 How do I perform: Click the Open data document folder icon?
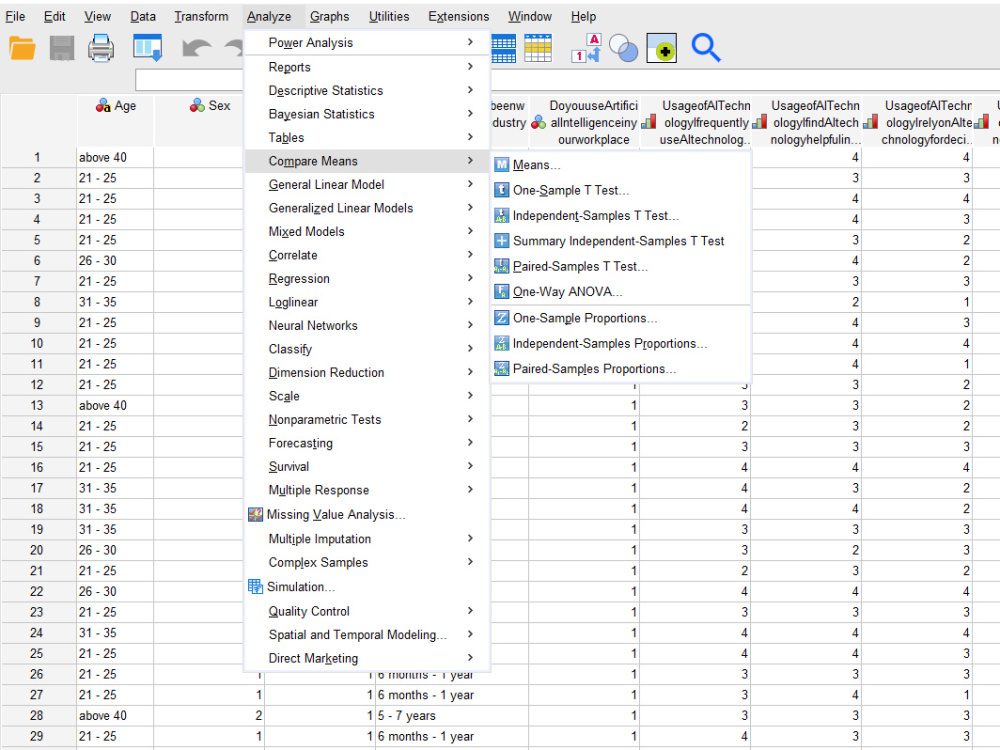(22, 48)
